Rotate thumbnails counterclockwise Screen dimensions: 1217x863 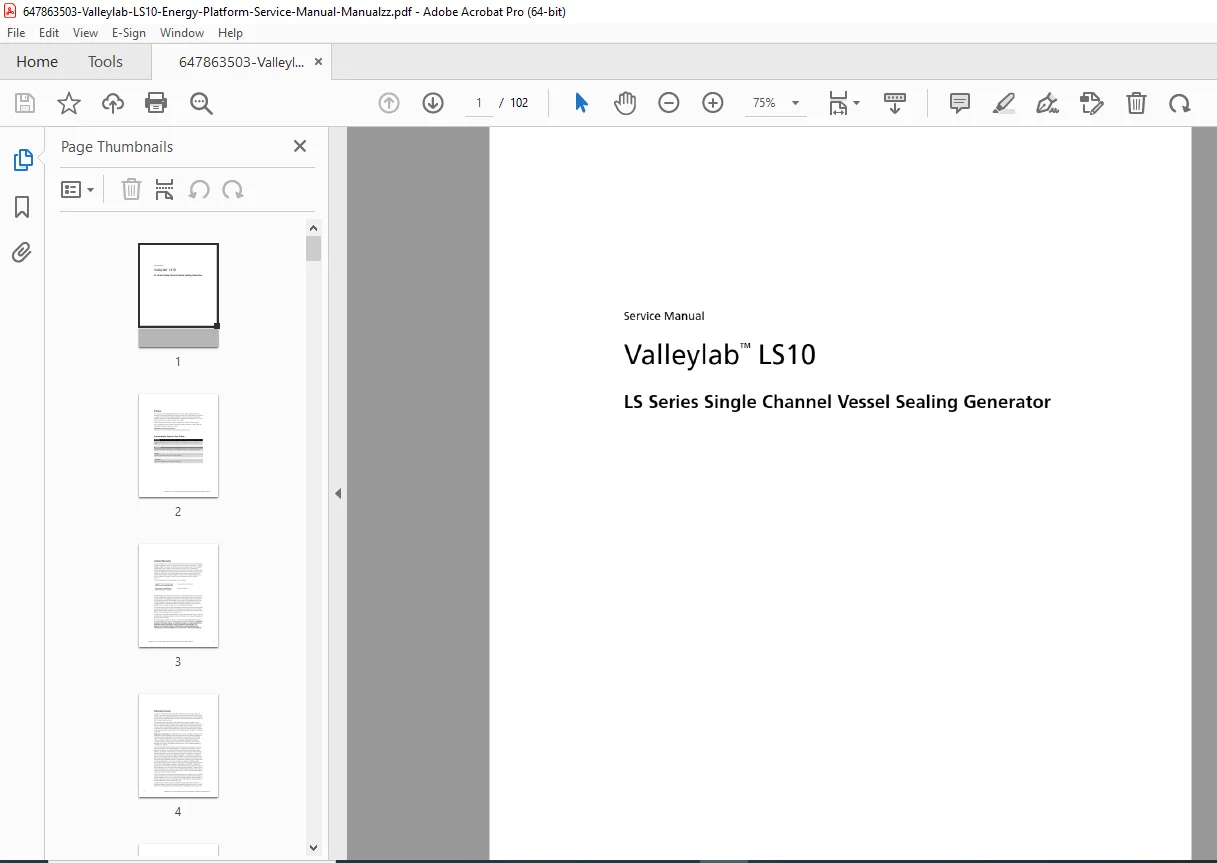[x=199, y=189]
